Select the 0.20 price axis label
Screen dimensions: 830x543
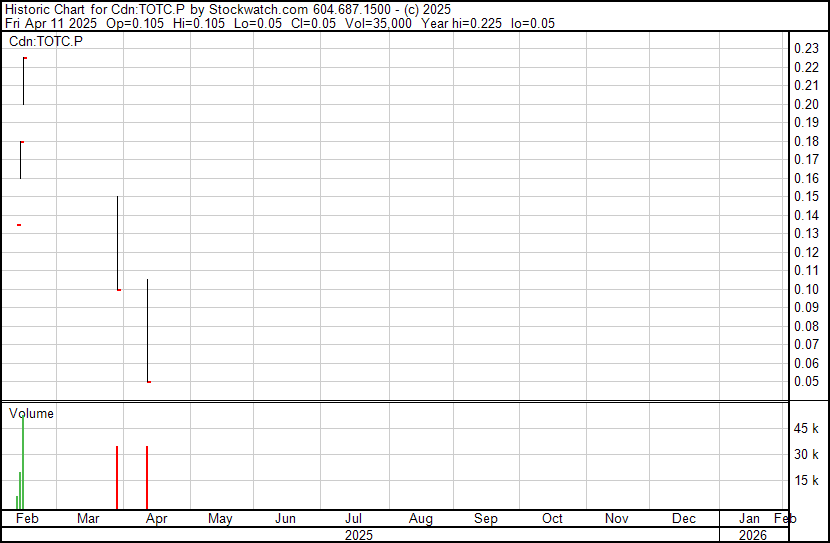pos(806,104)
